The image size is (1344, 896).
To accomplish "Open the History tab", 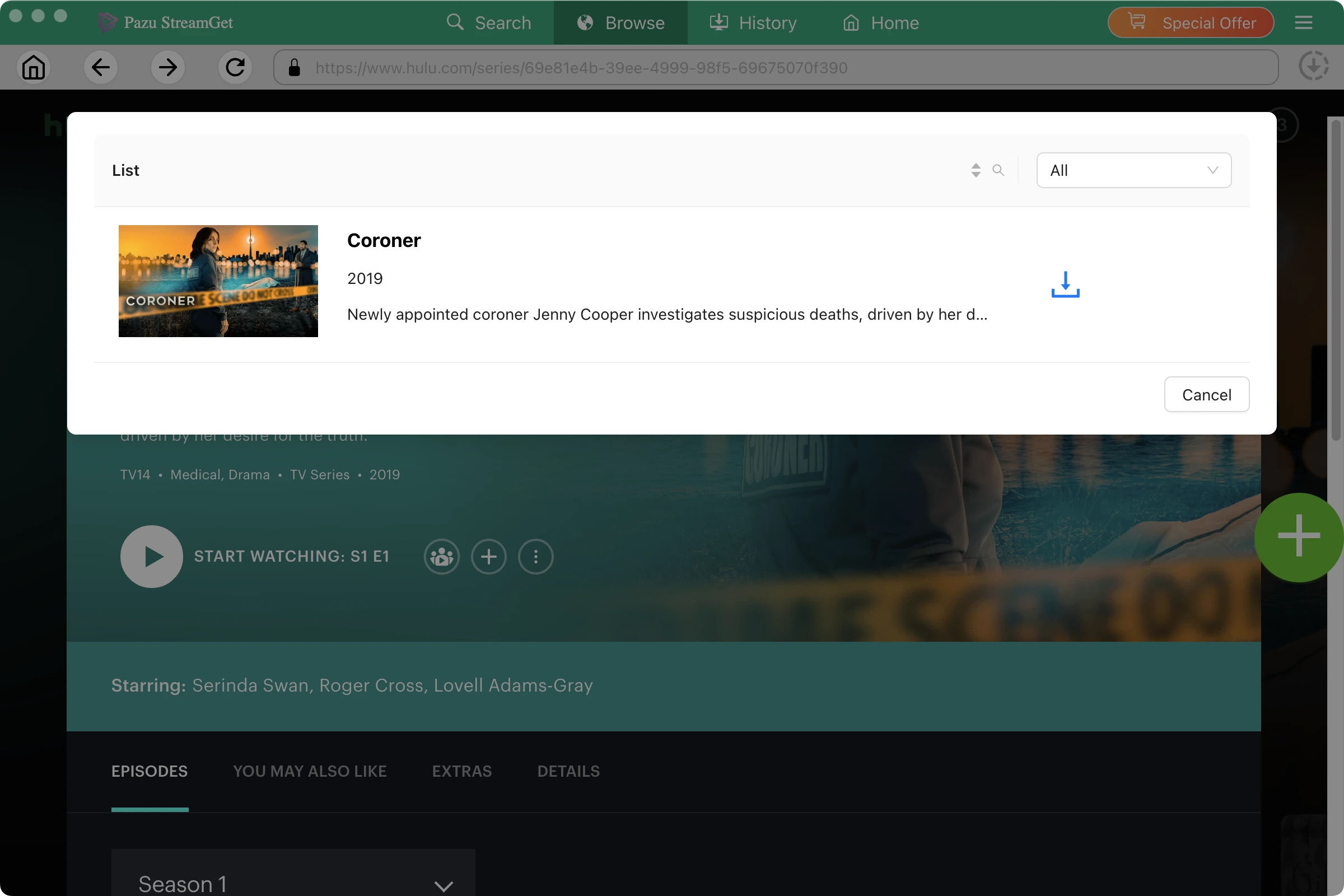I will (x=753, y=23).
